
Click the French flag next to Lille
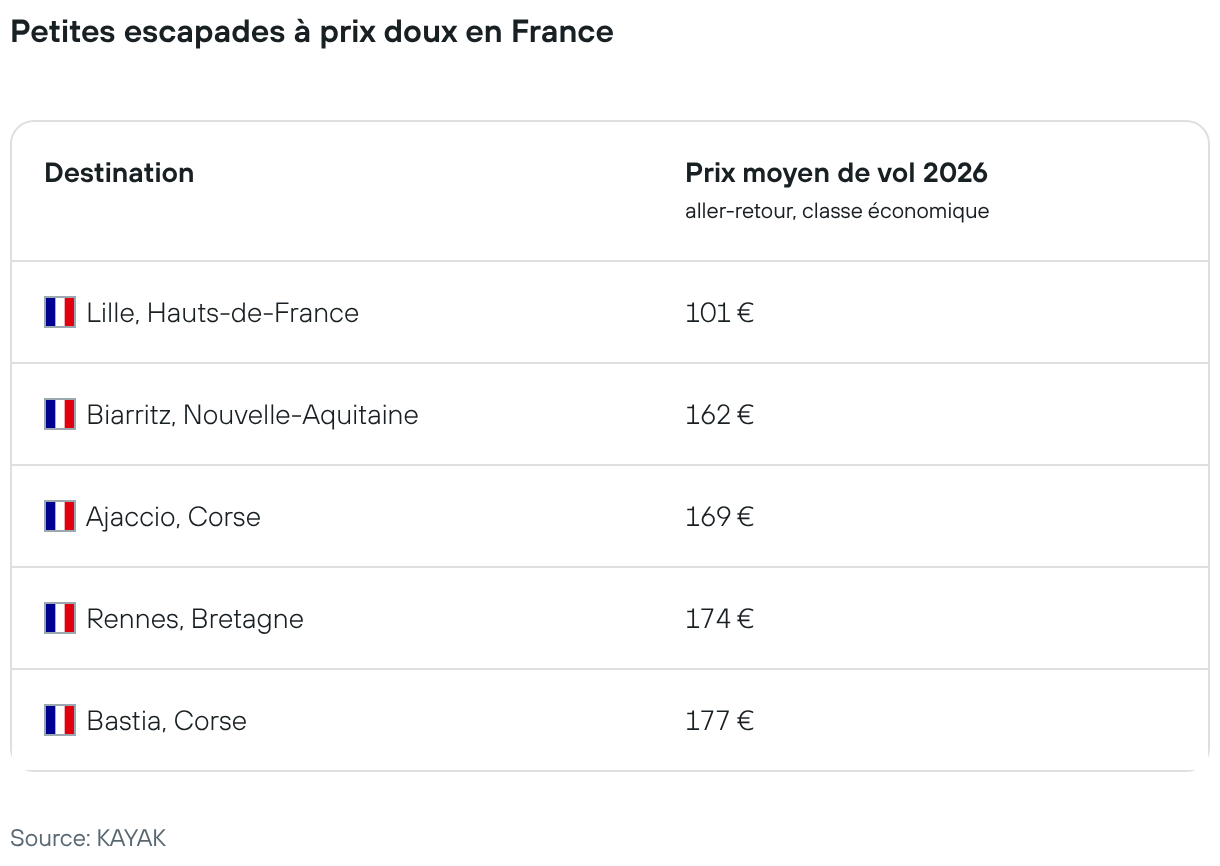(60, 312)
